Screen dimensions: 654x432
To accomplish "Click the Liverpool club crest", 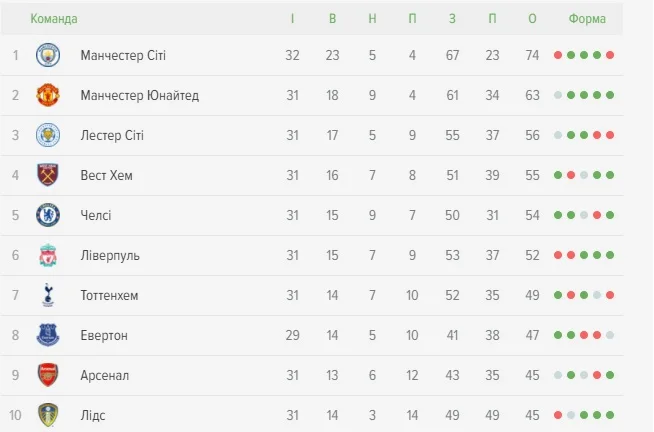I will [48, 255].
